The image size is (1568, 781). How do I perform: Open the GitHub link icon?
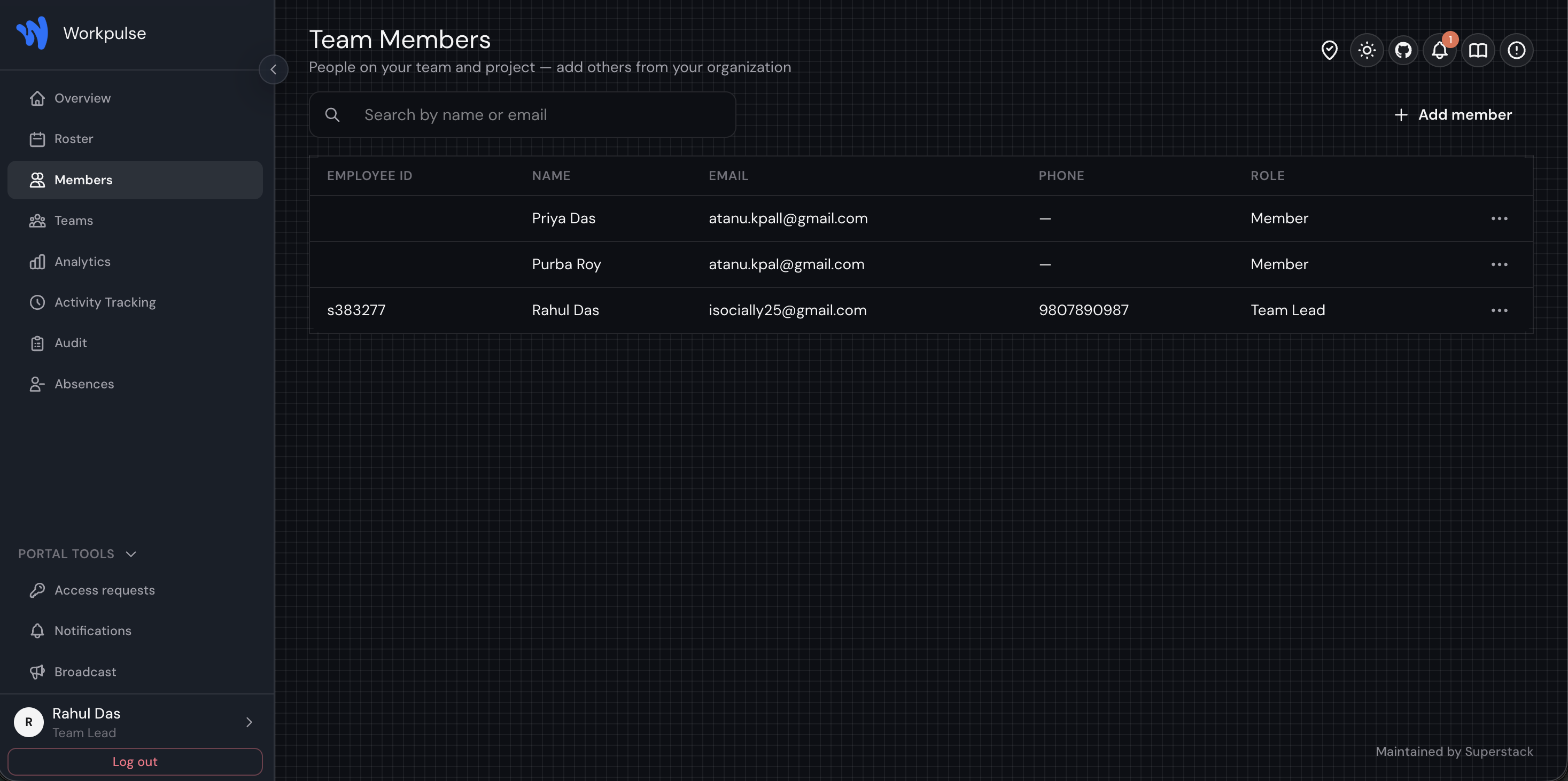(1403, 50)
